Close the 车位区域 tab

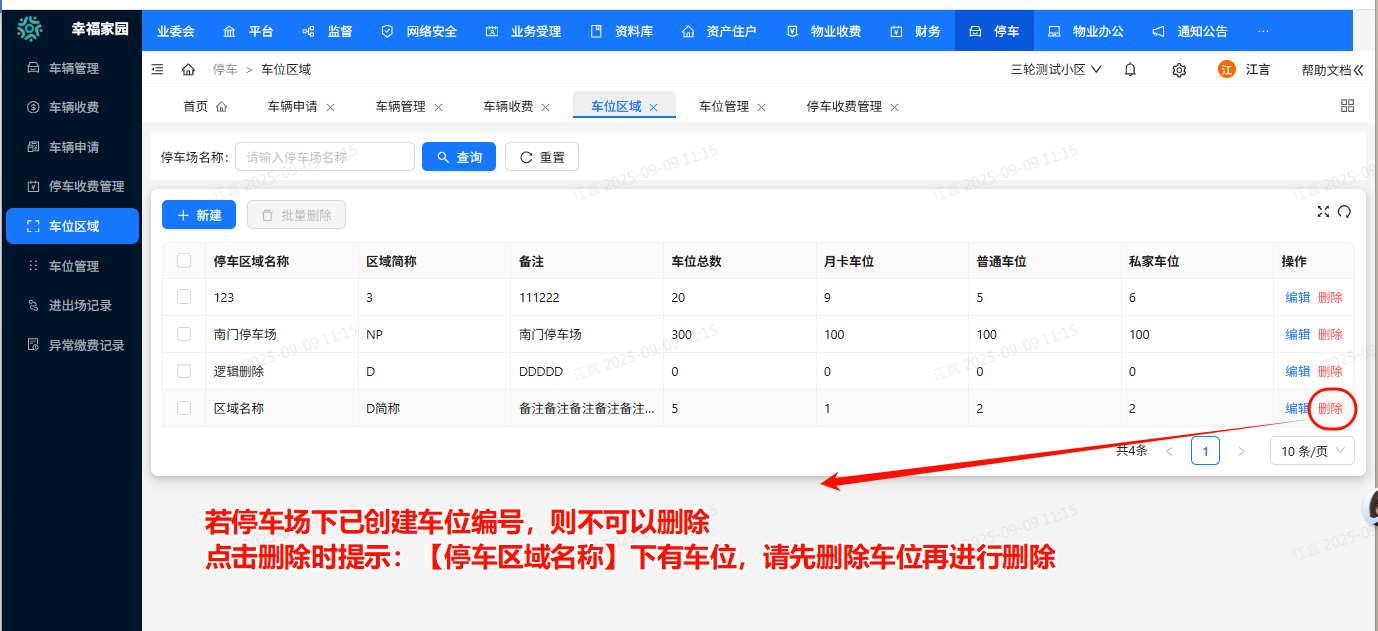[654, 107]
